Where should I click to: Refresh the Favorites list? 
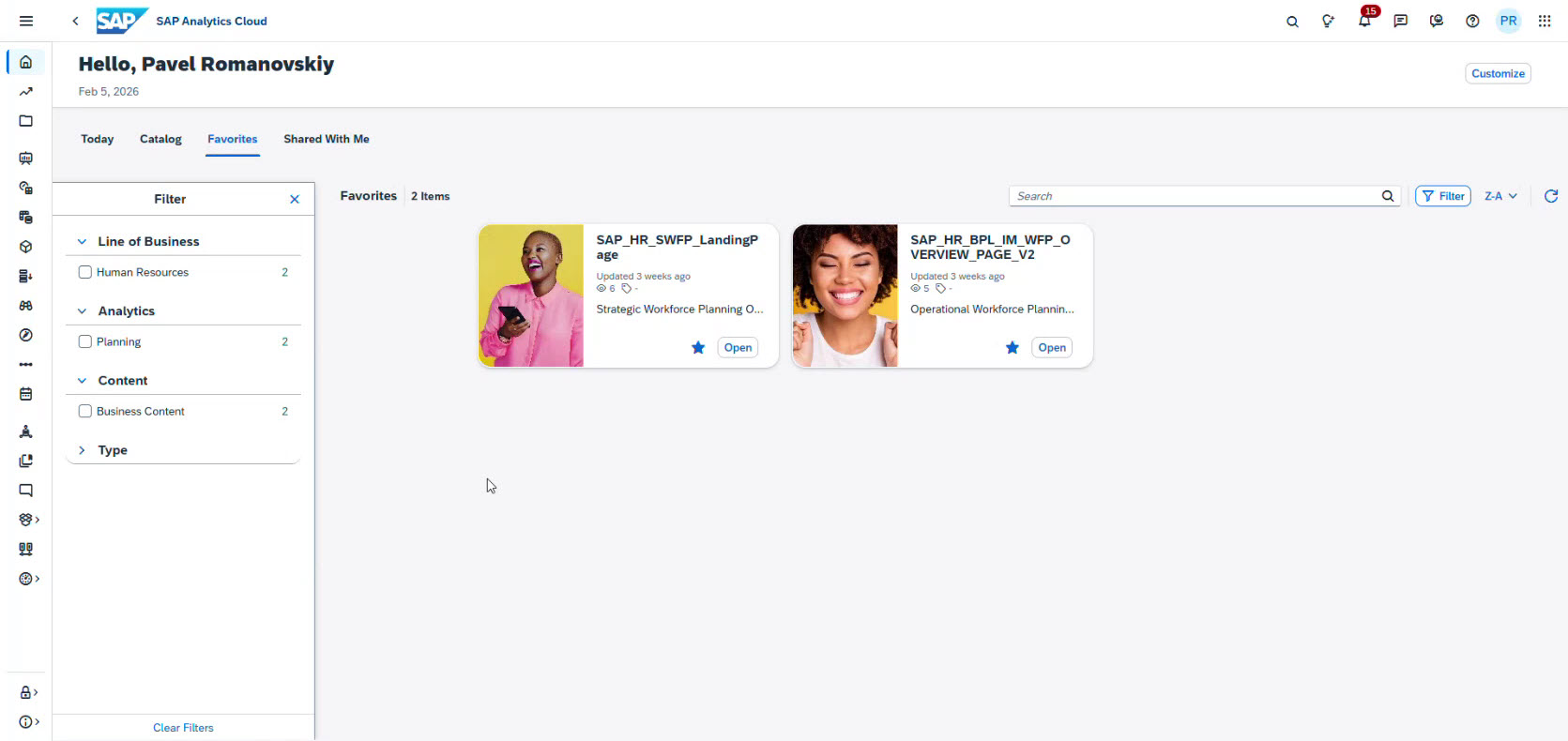coord(1551,196)
